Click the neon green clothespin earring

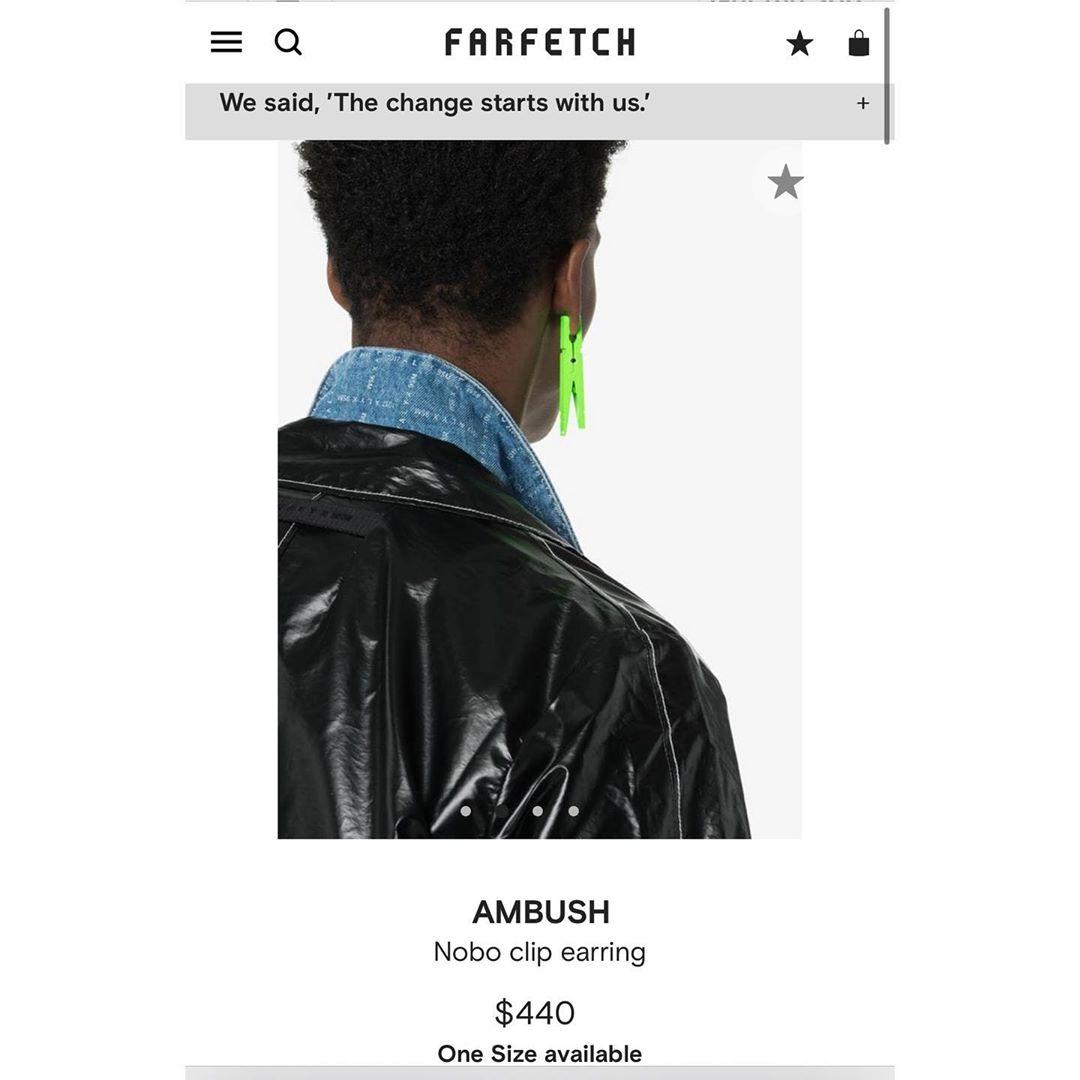click(x=572, y=375)
